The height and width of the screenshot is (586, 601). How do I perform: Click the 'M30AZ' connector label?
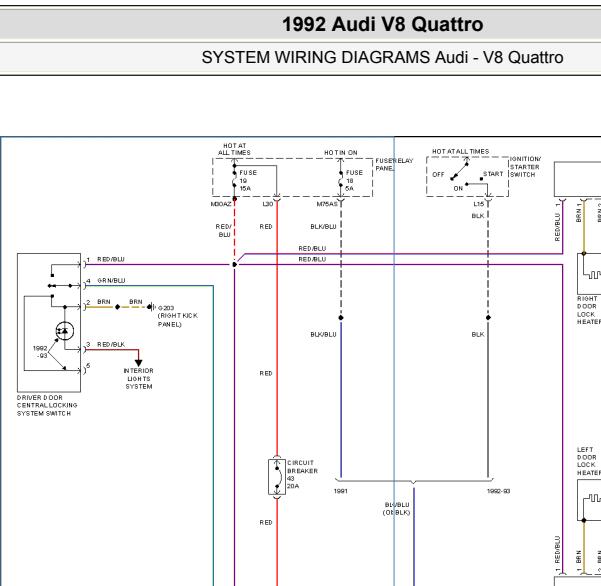[221, 204]
